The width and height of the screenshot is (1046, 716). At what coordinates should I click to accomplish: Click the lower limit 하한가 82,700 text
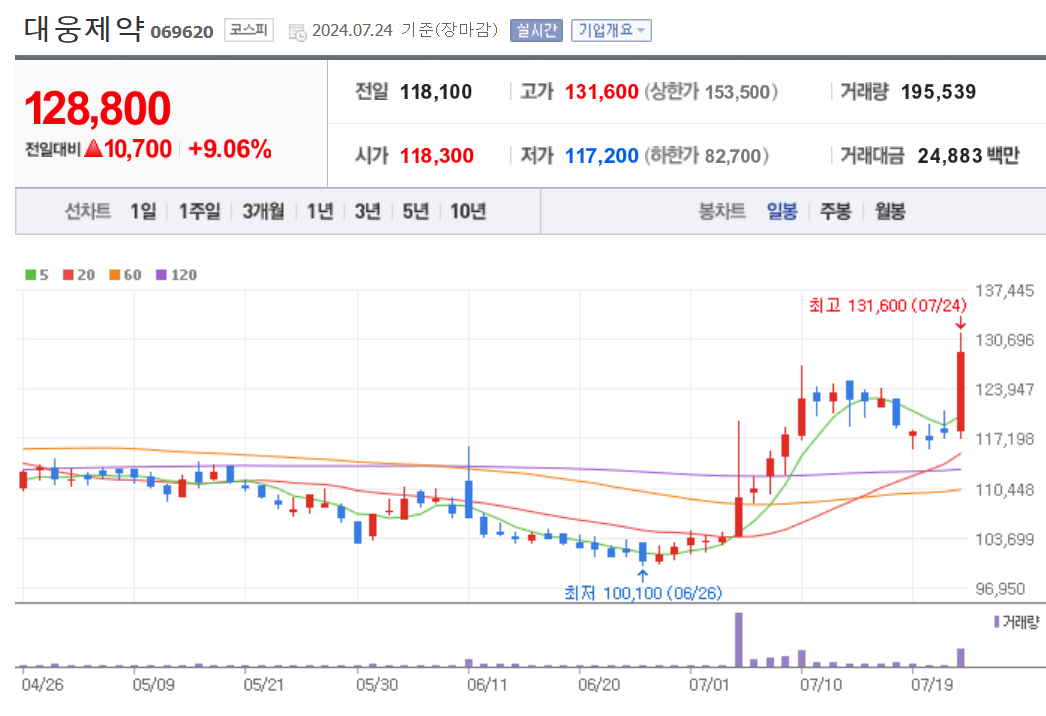(x=706, y=156)
